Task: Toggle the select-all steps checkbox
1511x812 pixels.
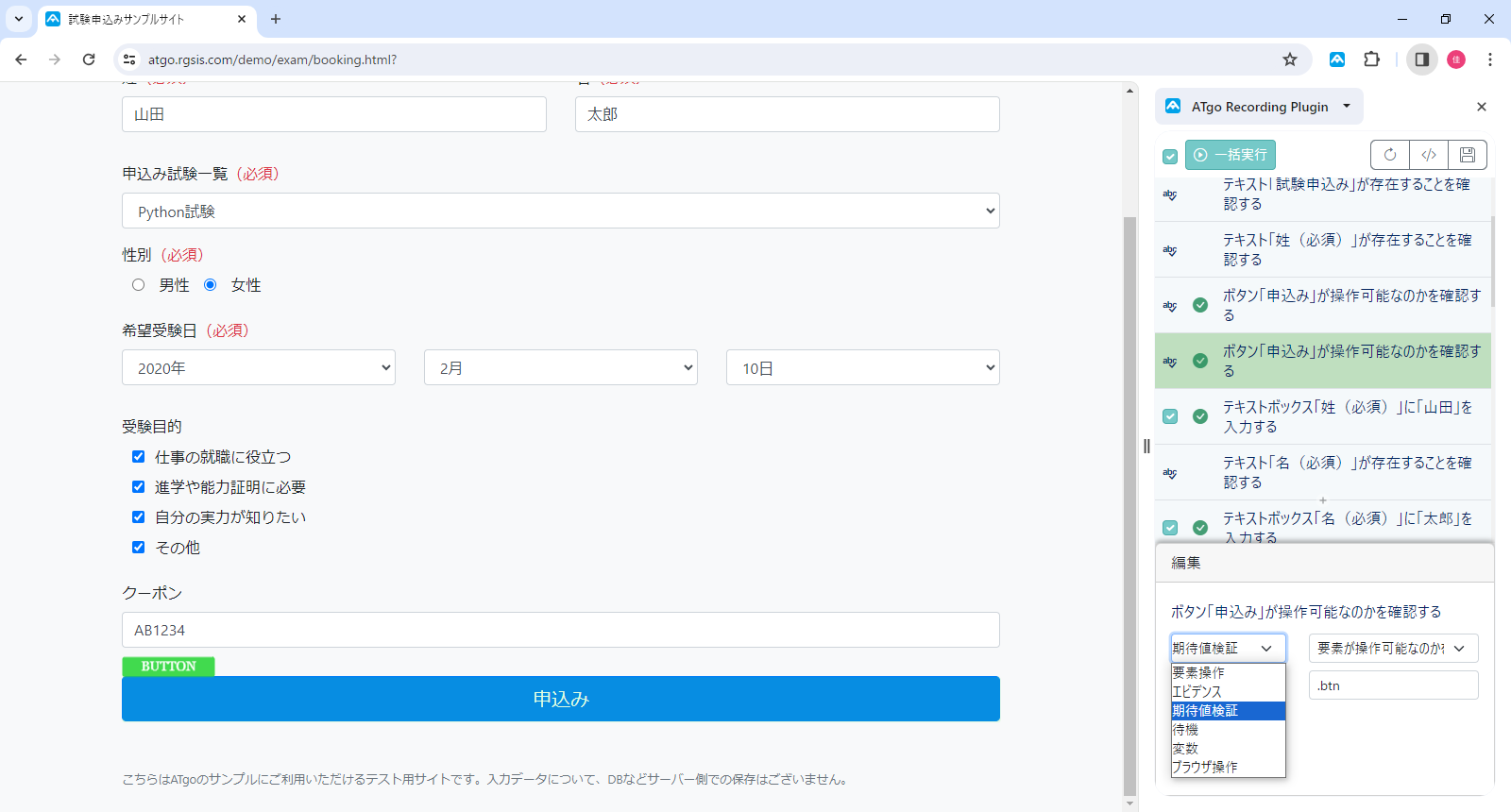Action: 1170,156
